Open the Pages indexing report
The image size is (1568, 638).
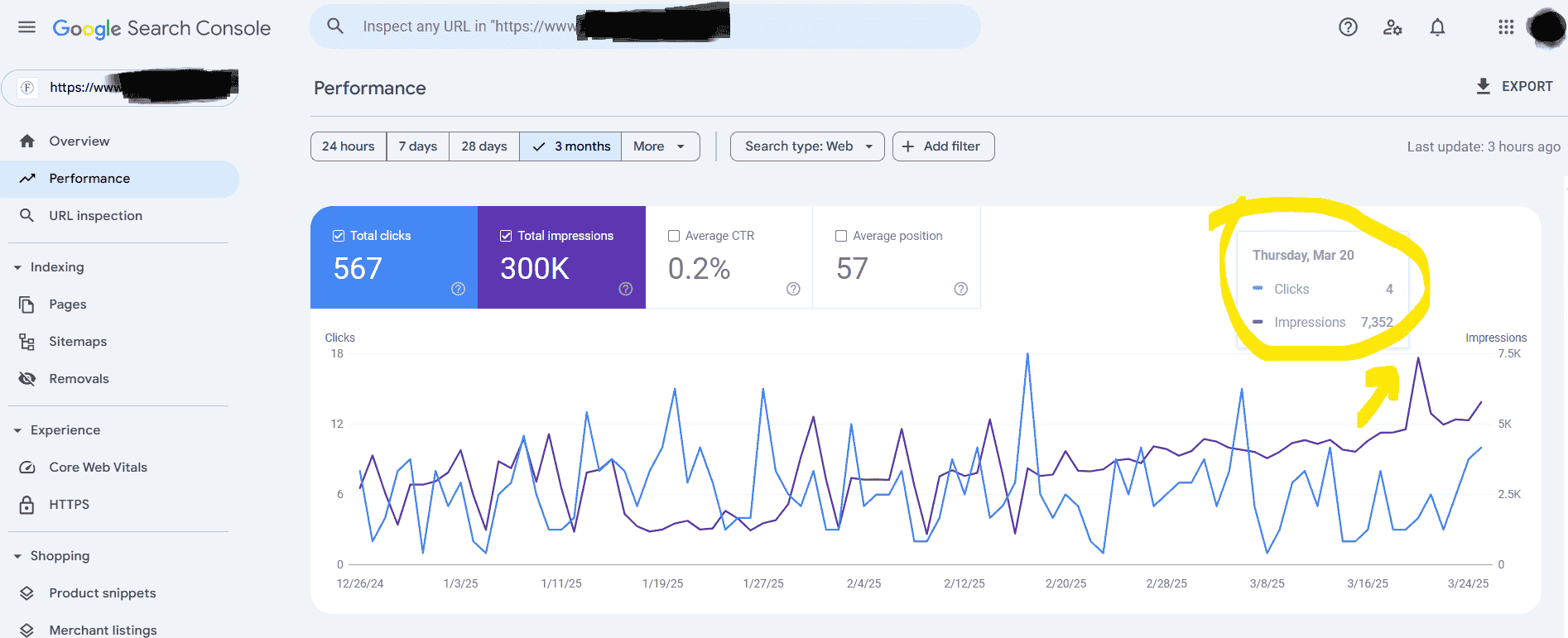point(119,305)
